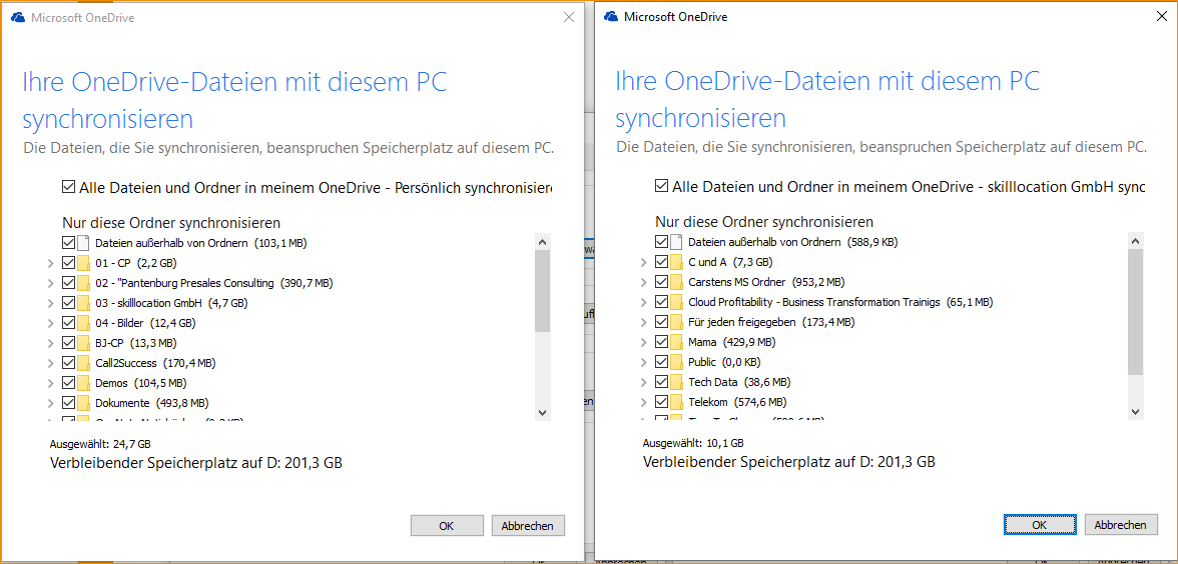Click folder icon of BJ-CP

click(x=84, y=342)
